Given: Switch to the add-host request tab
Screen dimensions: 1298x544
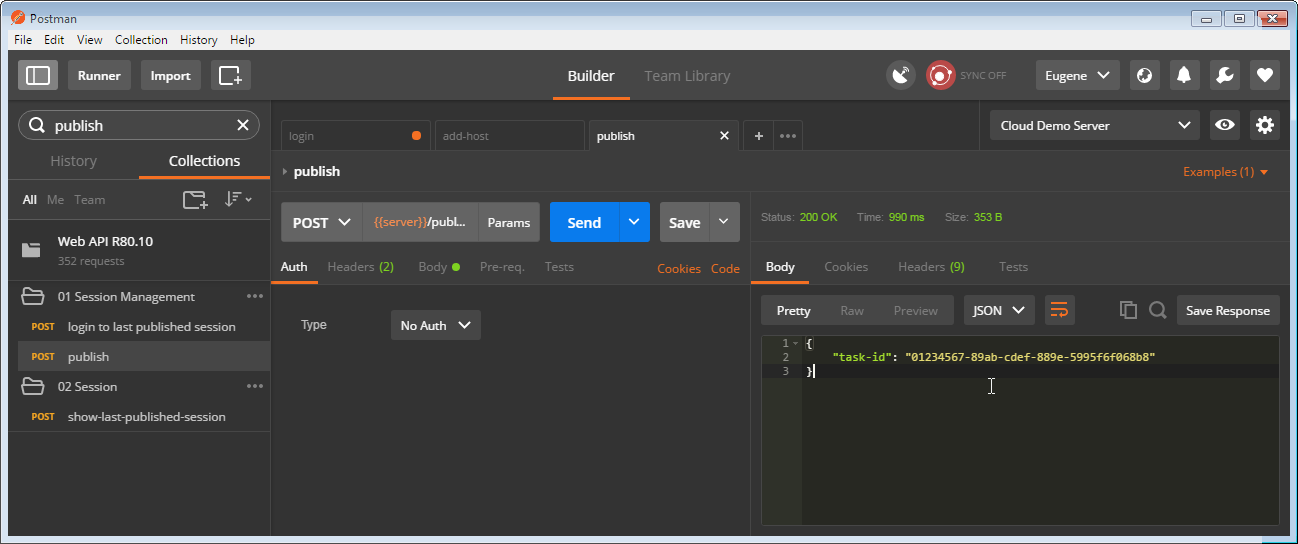Looking at the screenshot, I should pyautogui.click(x=509, y=136).
